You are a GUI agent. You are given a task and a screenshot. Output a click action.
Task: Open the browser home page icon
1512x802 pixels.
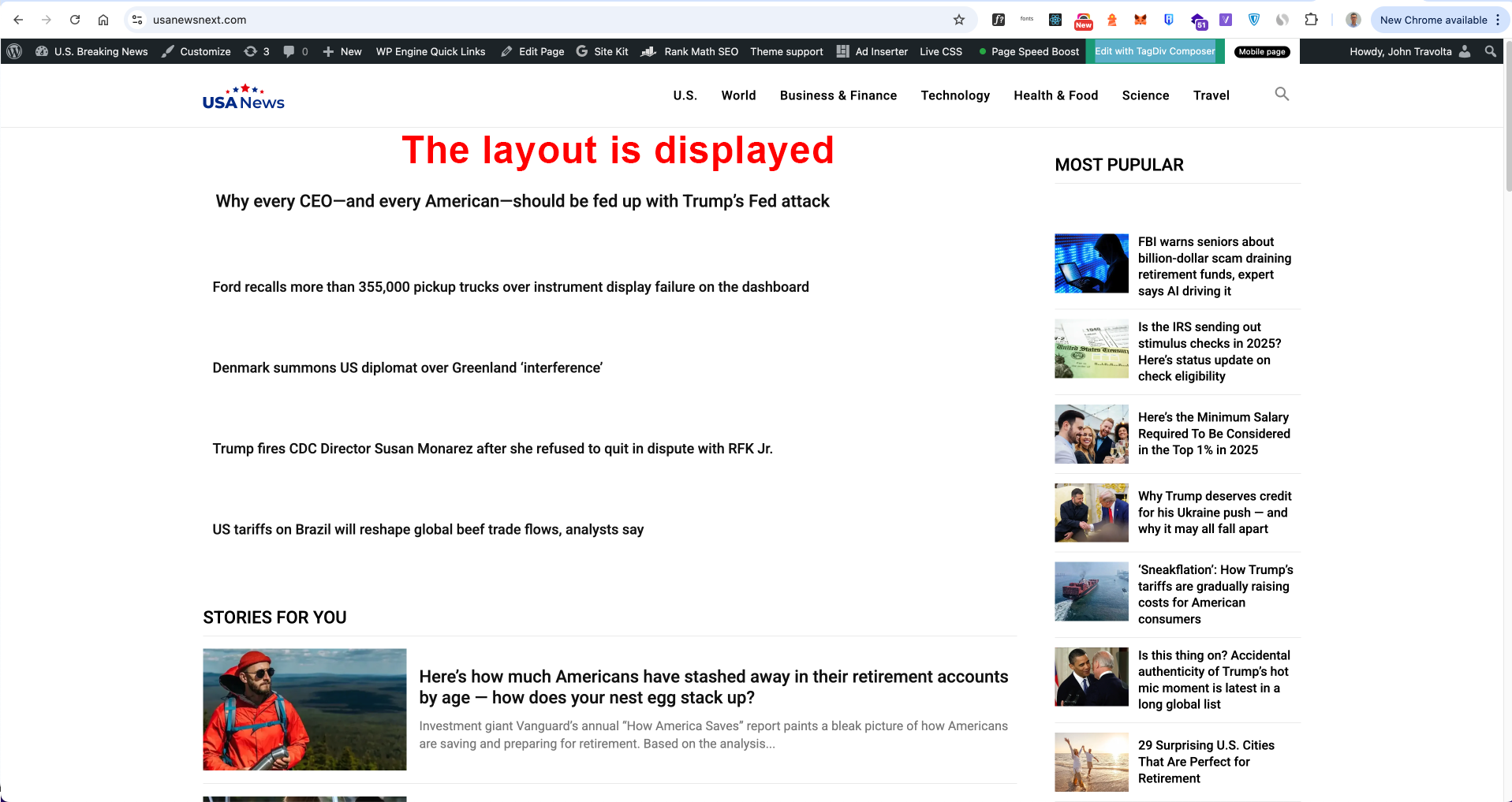tap(103, 20)
